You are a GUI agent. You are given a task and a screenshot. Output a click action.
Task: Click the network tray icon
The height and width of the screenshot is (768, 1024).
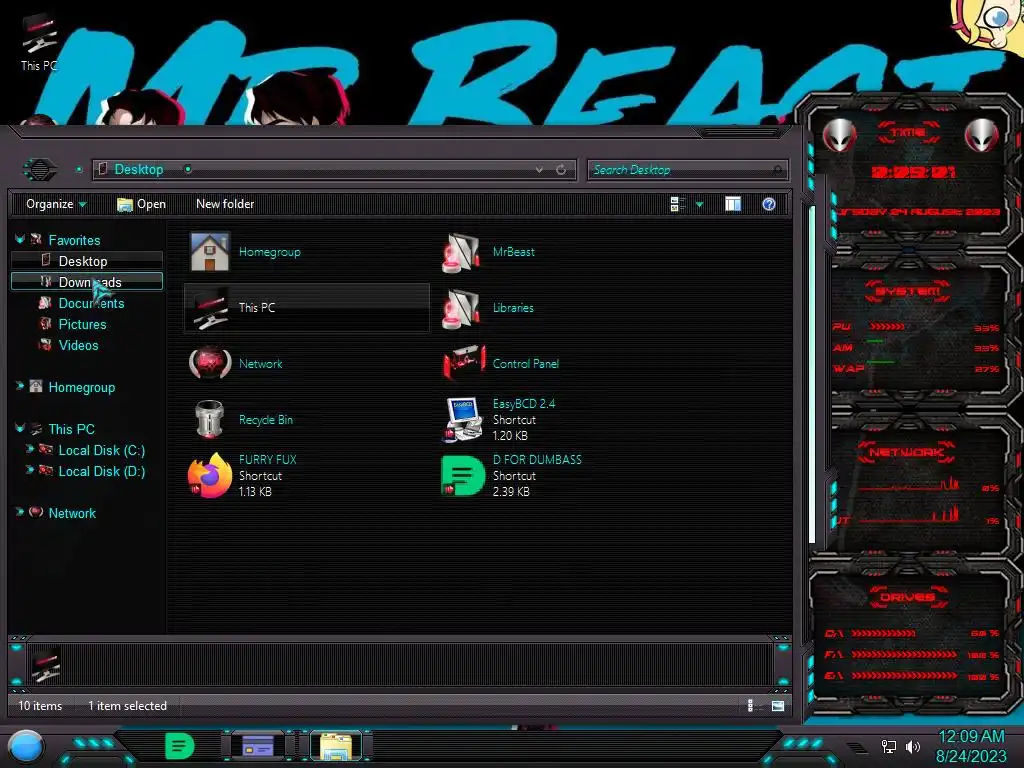[889, 746]
